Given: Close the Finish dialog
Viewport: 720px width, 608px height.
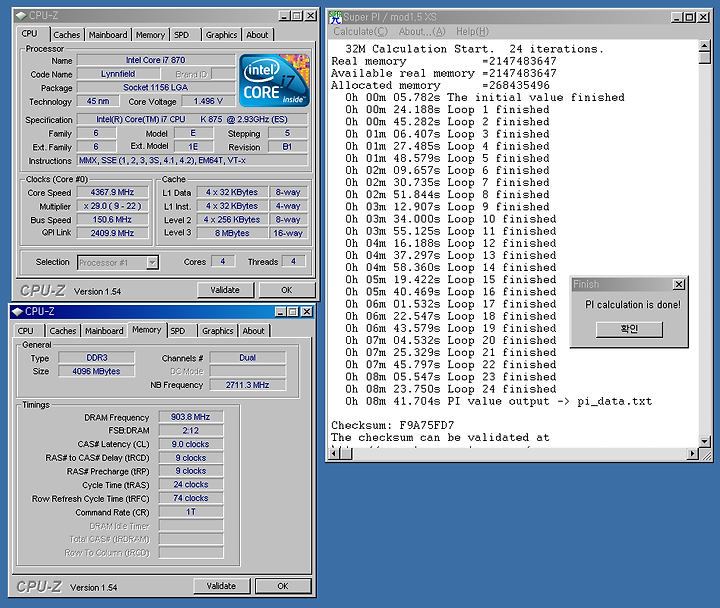Looking at the screenshot, I should [679, 285].
